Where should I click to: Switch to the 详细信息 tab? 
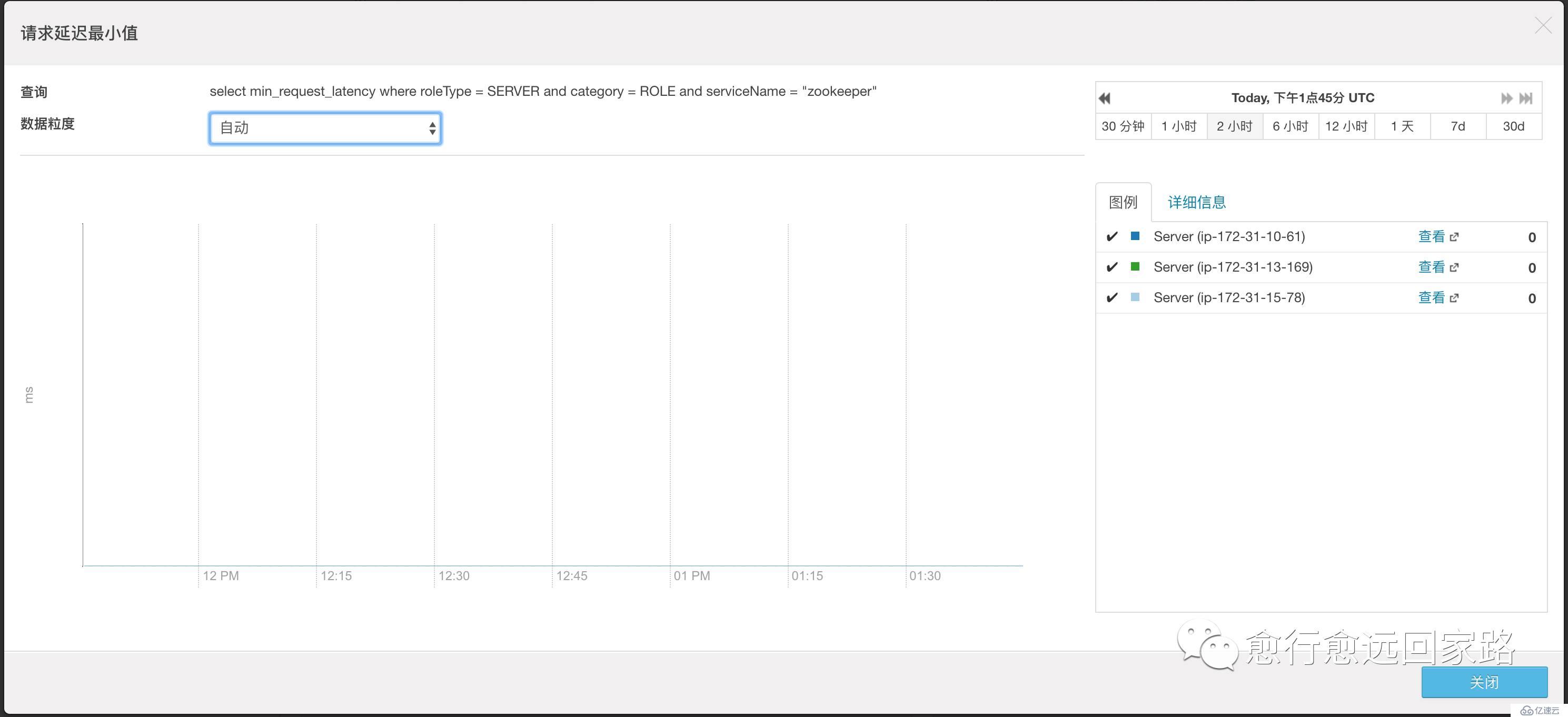[1197, 202]
